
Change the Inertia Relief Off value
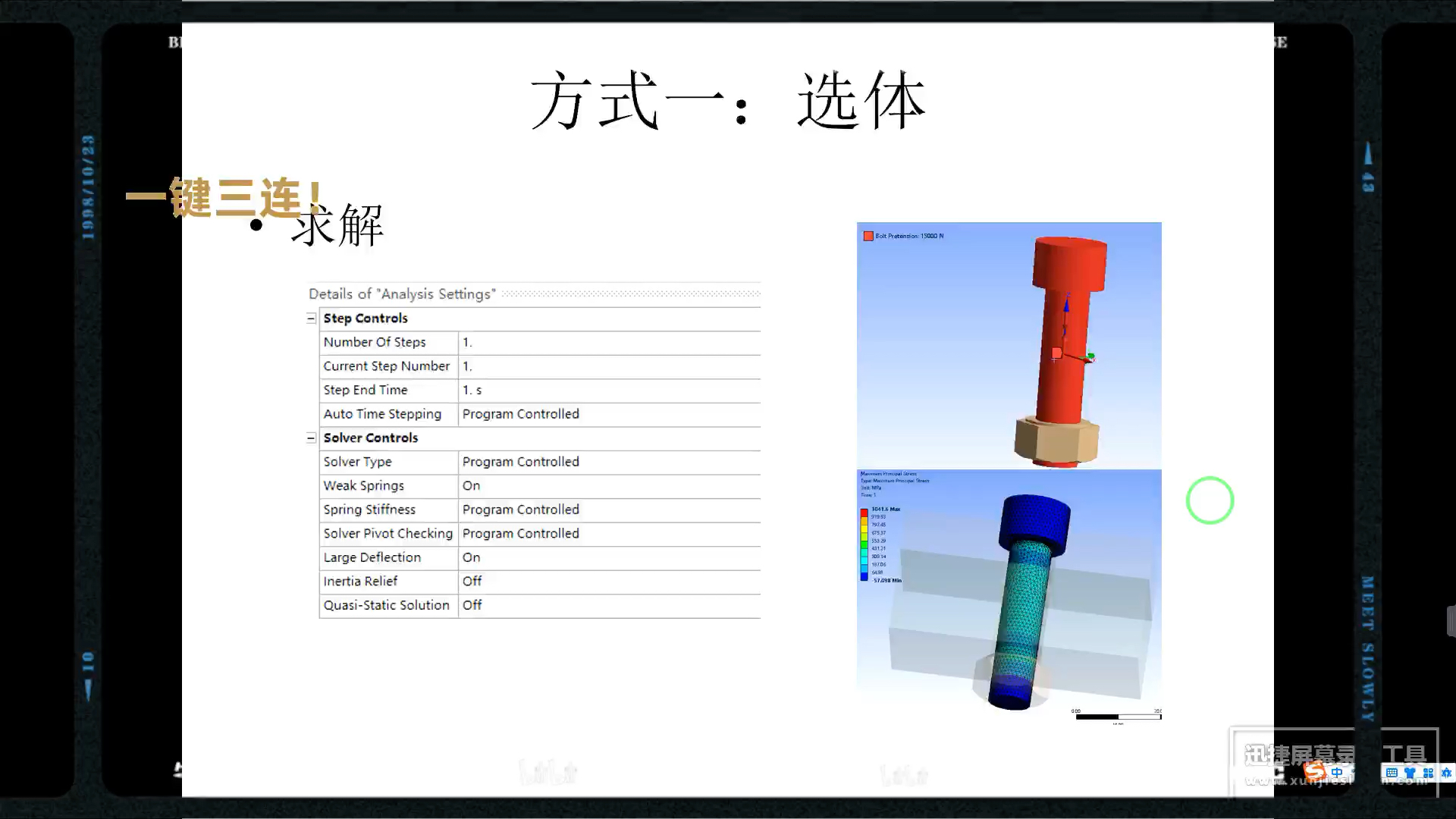coord(610,582)
